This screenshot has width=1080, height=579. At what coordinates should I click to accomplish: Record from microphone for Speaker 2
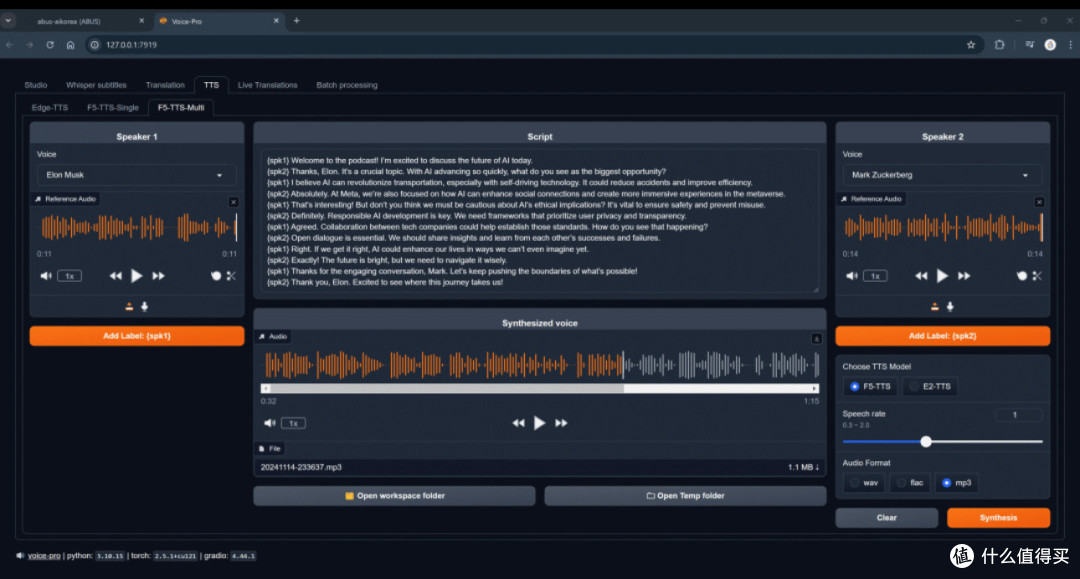point(951,306)
